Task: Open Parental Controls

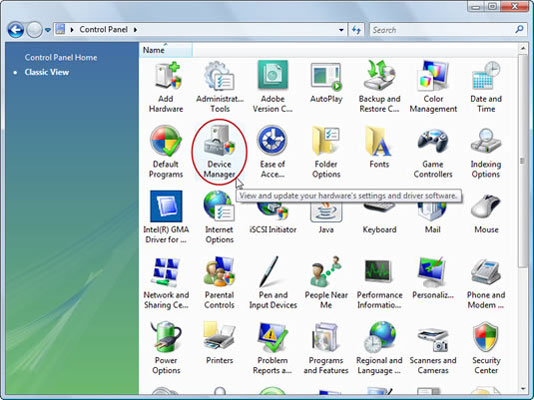Action: point(219,283)
